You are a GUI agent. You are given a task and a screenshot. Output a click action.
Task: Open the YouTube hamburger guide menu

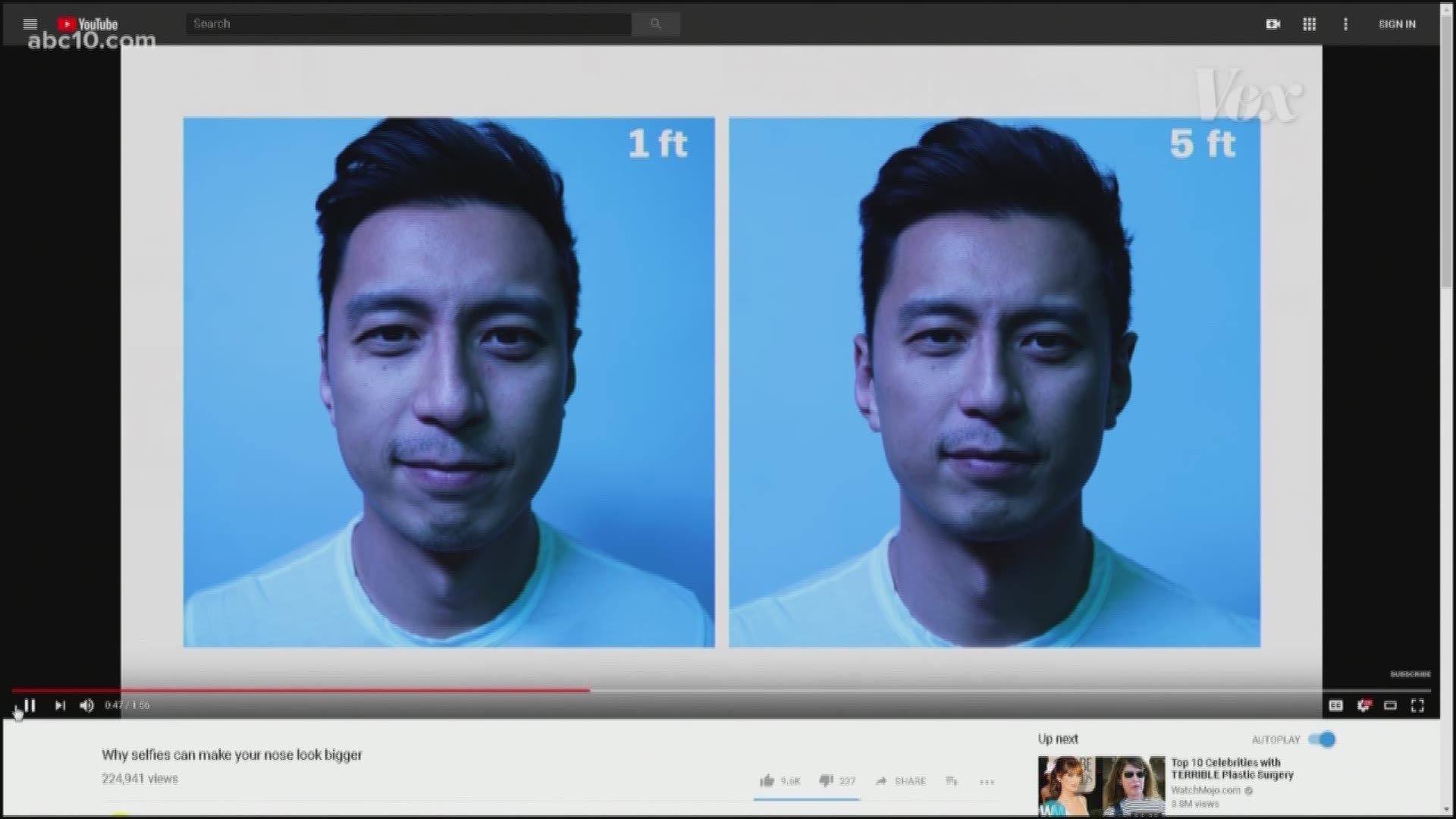30,24
